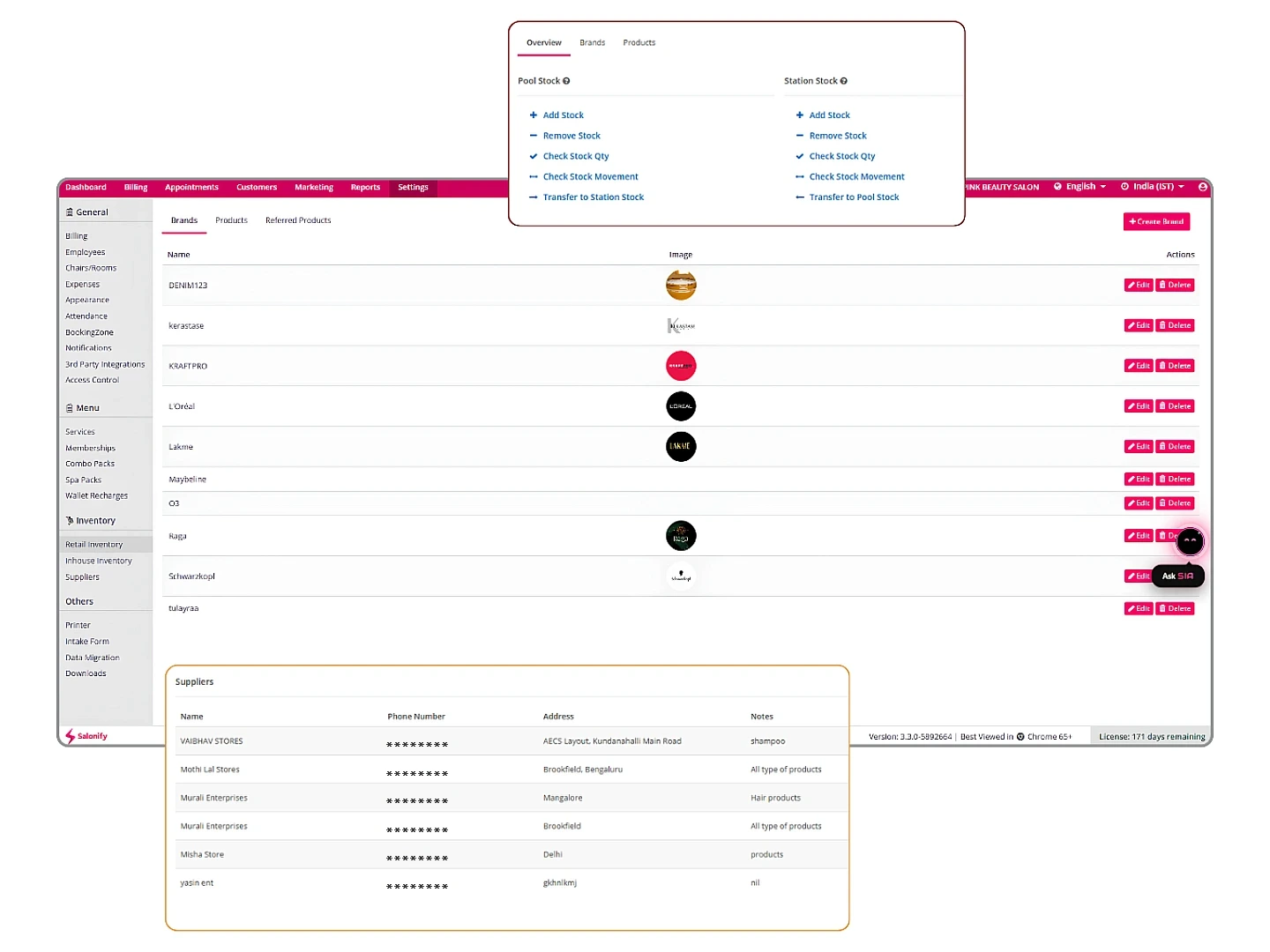Open the KRAFTPRO brand image

tap(681, 366)
